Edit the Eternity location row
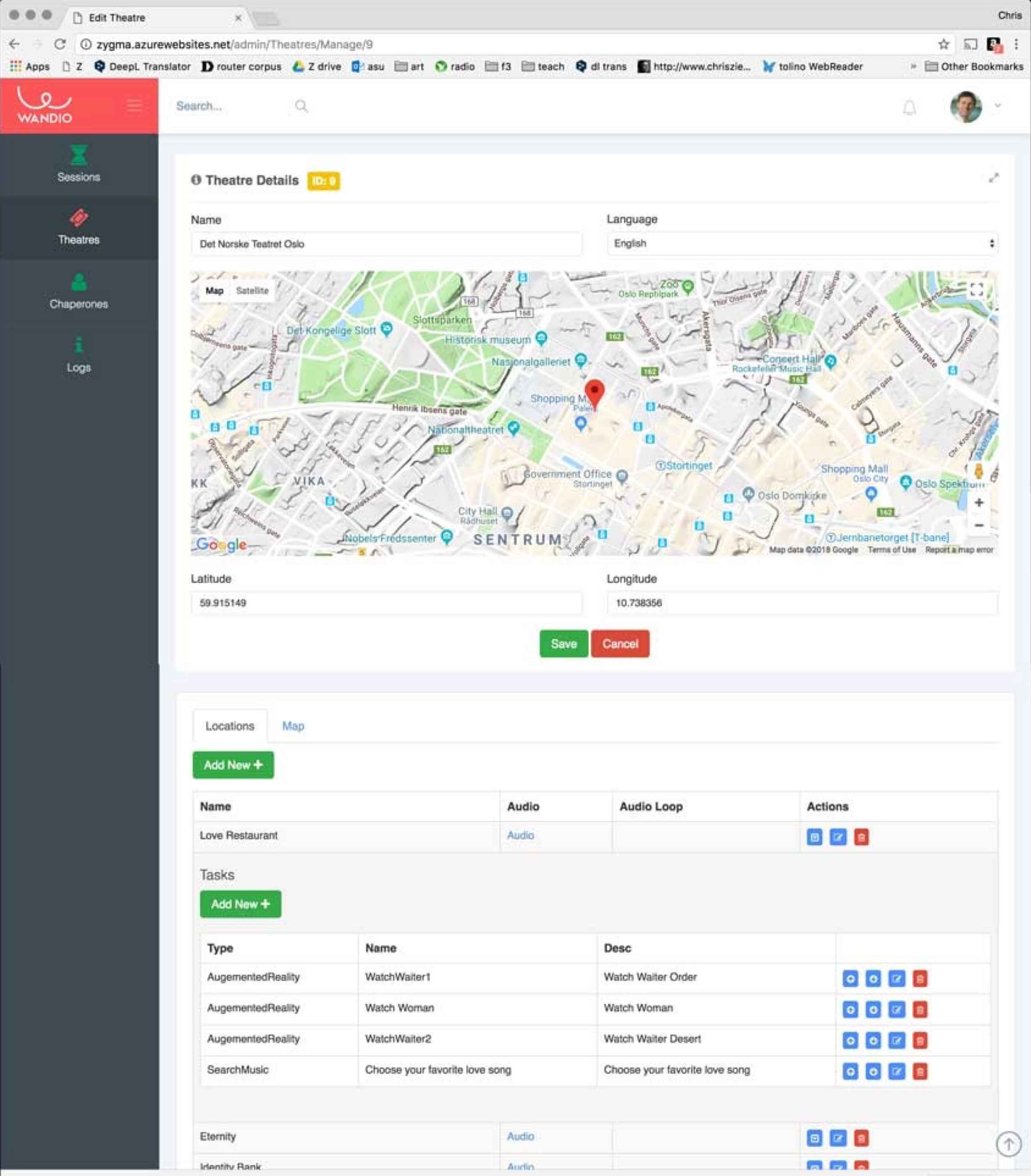This screenshot has height=1176, width=1031. [838, 1138]
